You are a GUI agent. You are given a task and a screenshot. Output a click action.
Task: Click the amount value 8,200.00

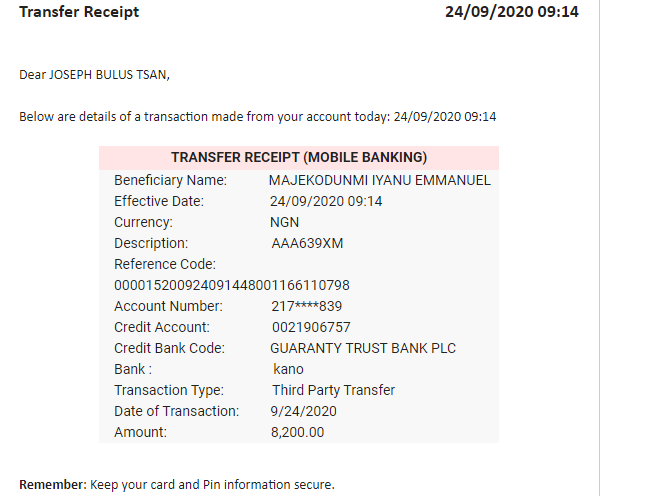coord(297,432)
